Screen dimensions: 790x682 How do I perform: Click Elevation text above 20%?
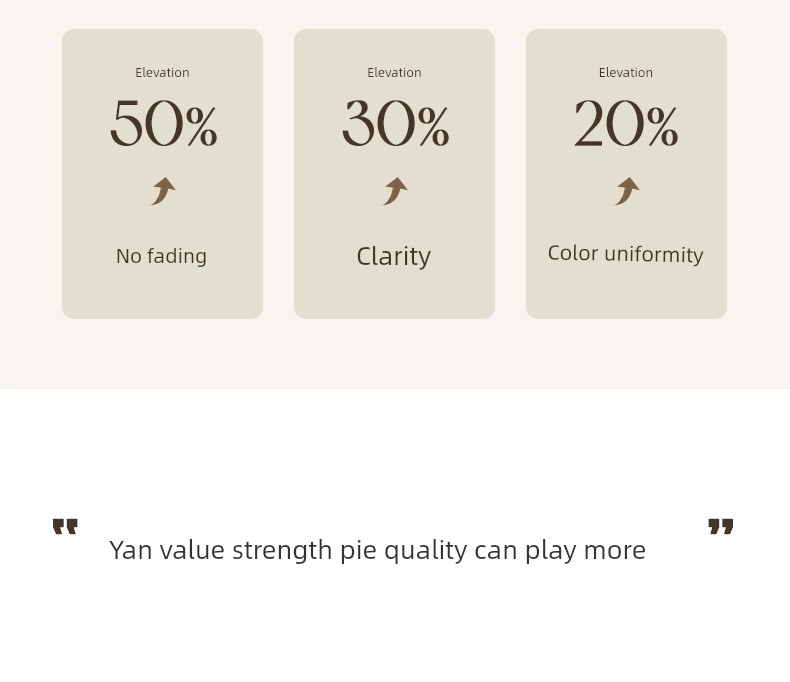626,73
